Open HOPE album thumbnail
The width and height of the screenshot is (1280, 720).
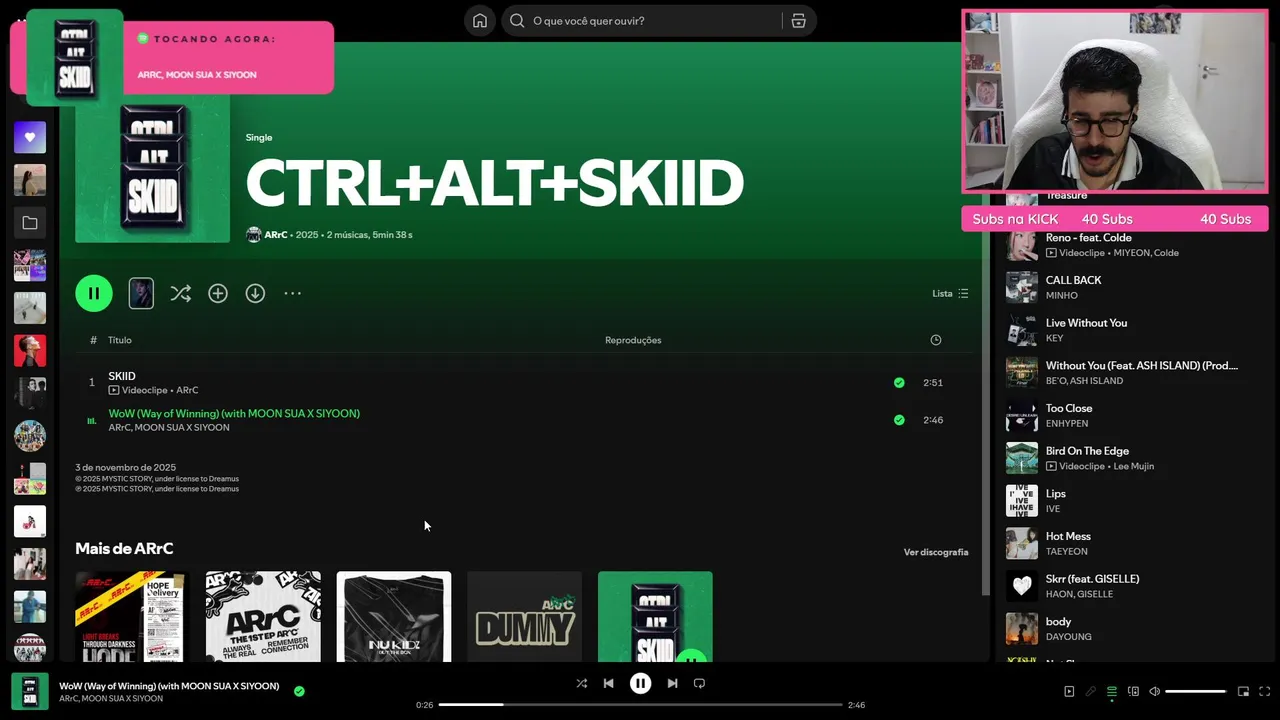pos(132,617)
